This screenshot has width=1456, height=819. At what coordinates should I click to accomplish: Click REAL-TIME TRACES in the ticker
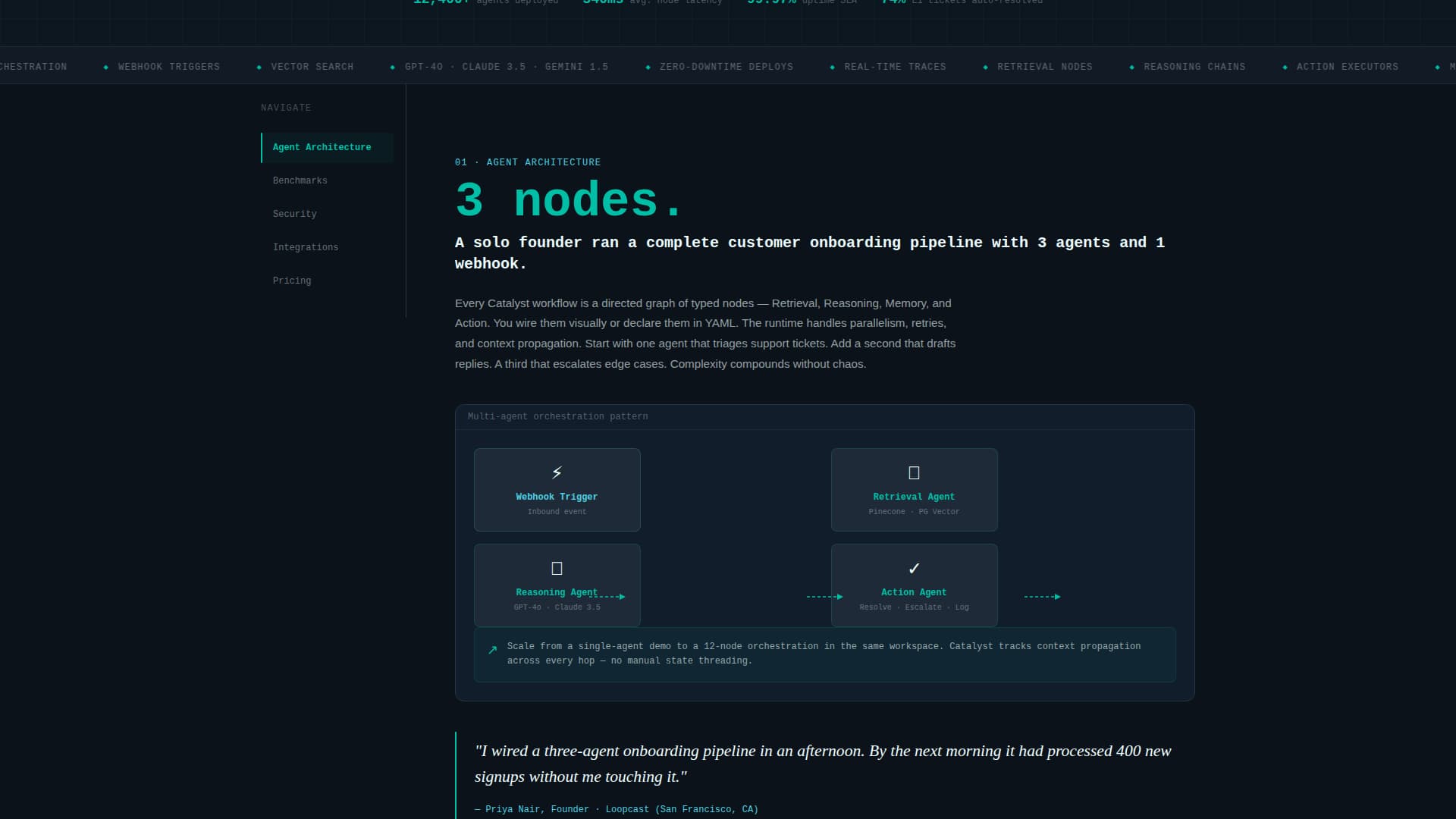(895, 67)
